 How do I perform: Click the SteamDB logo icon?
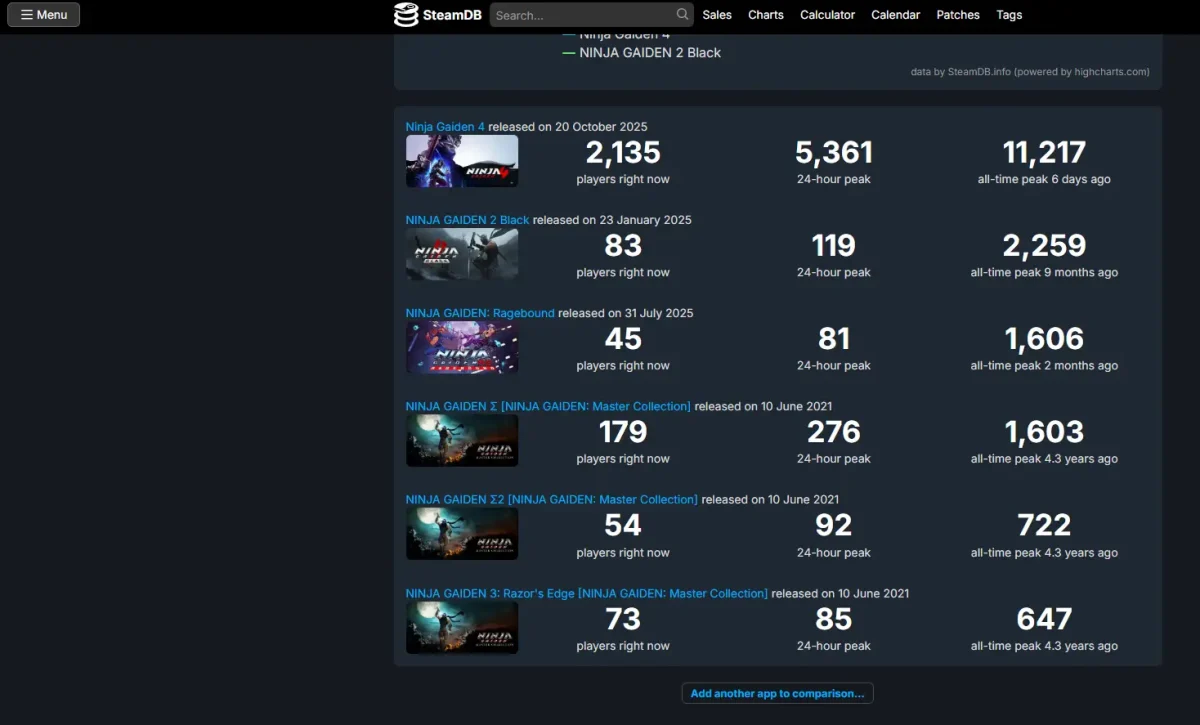coord(406,15)
